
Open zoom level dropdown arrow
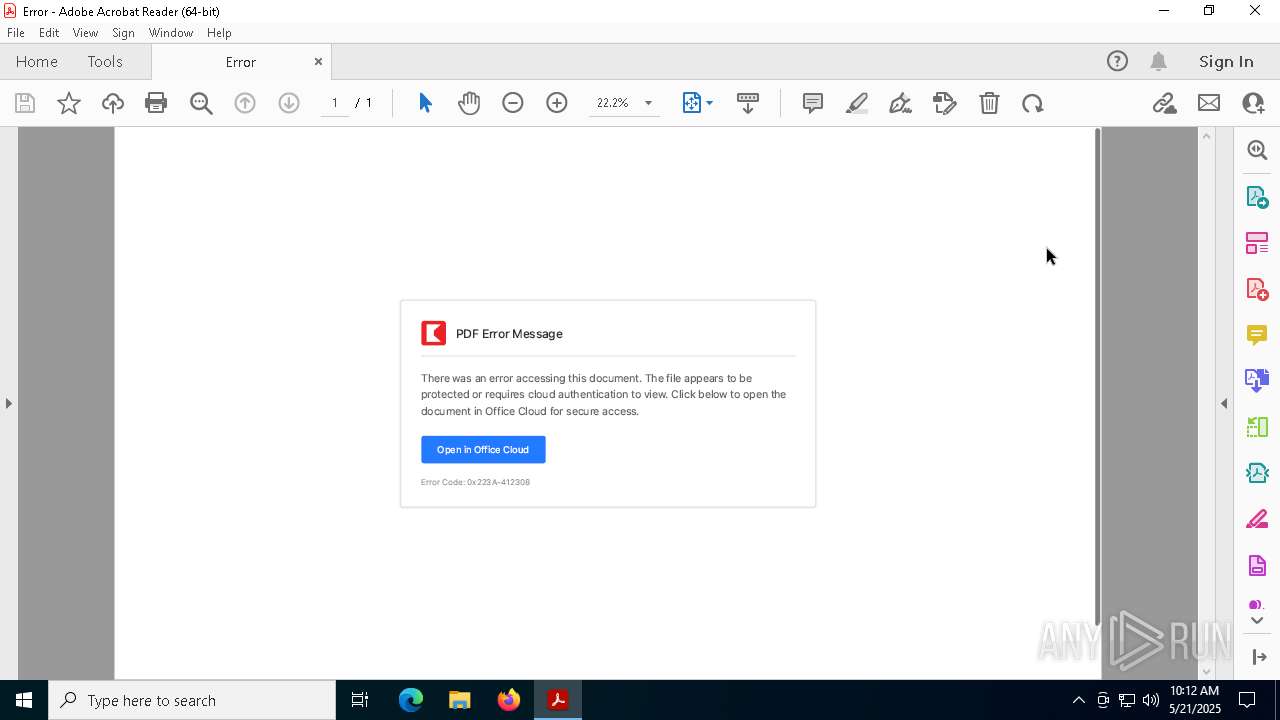(x=648, y=103)
